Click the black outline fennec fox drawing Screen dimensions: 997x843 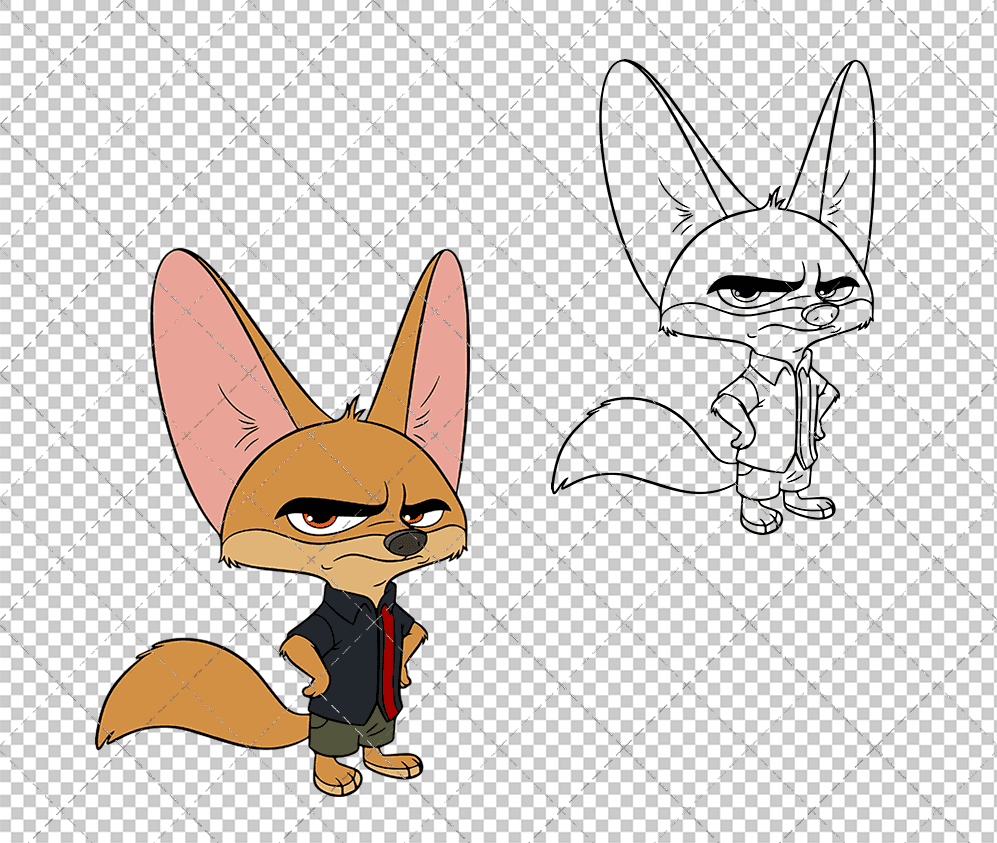pos(713,296)
